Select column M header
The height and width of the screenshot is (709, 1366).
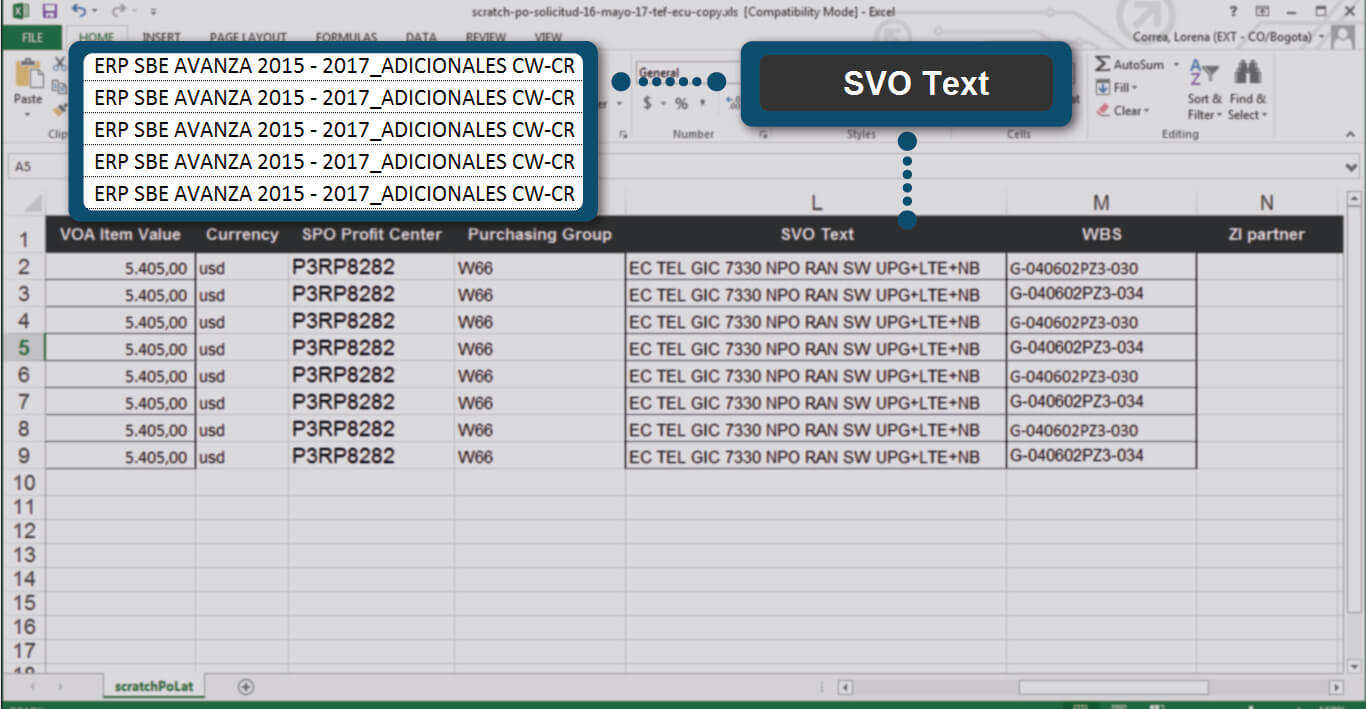pos(1101,203)
